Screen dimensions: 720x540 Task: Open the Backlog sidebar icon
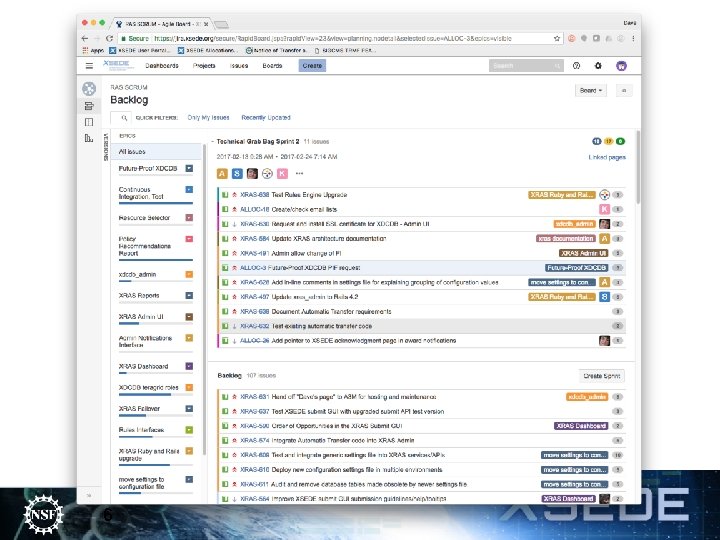click(x=89, y=106)
